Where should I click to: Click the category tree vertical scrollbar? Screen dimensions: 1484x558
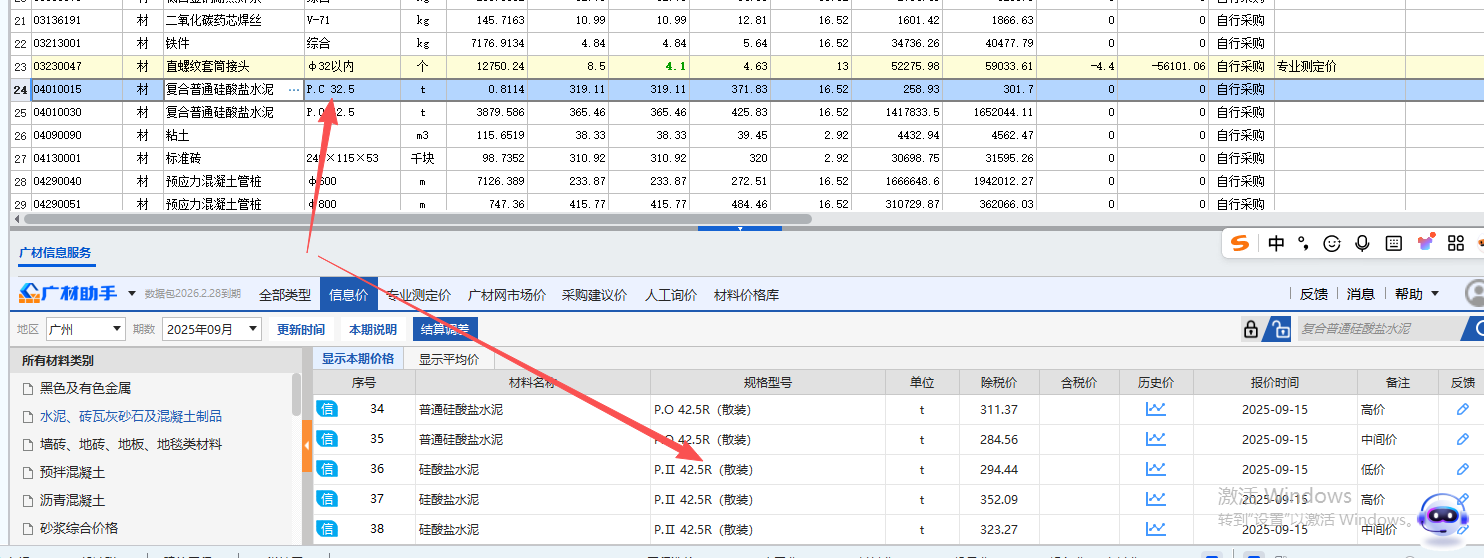pos(297,395)
